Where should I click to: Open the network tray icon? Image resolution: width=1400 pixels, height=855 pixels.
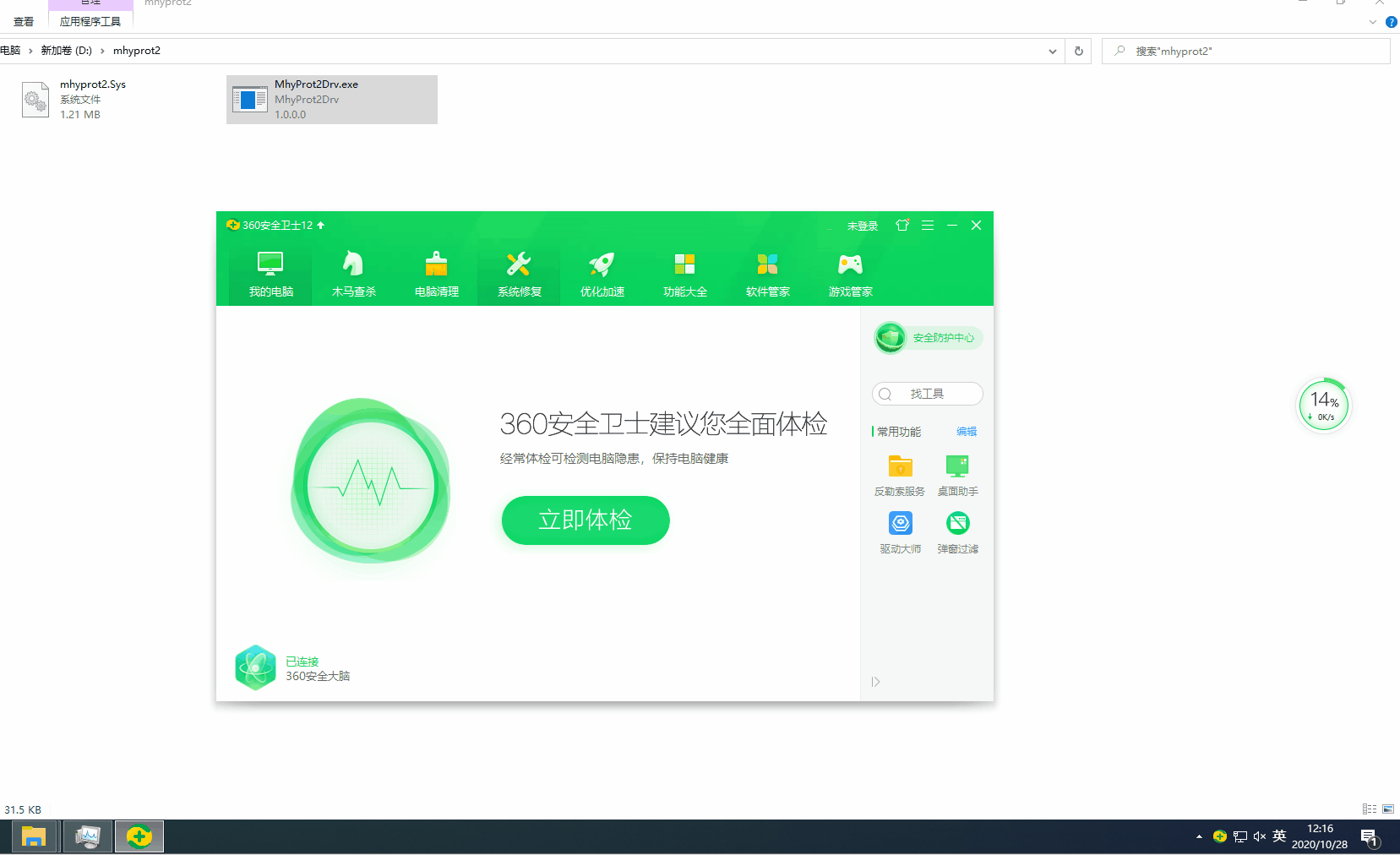(1240, 837)
